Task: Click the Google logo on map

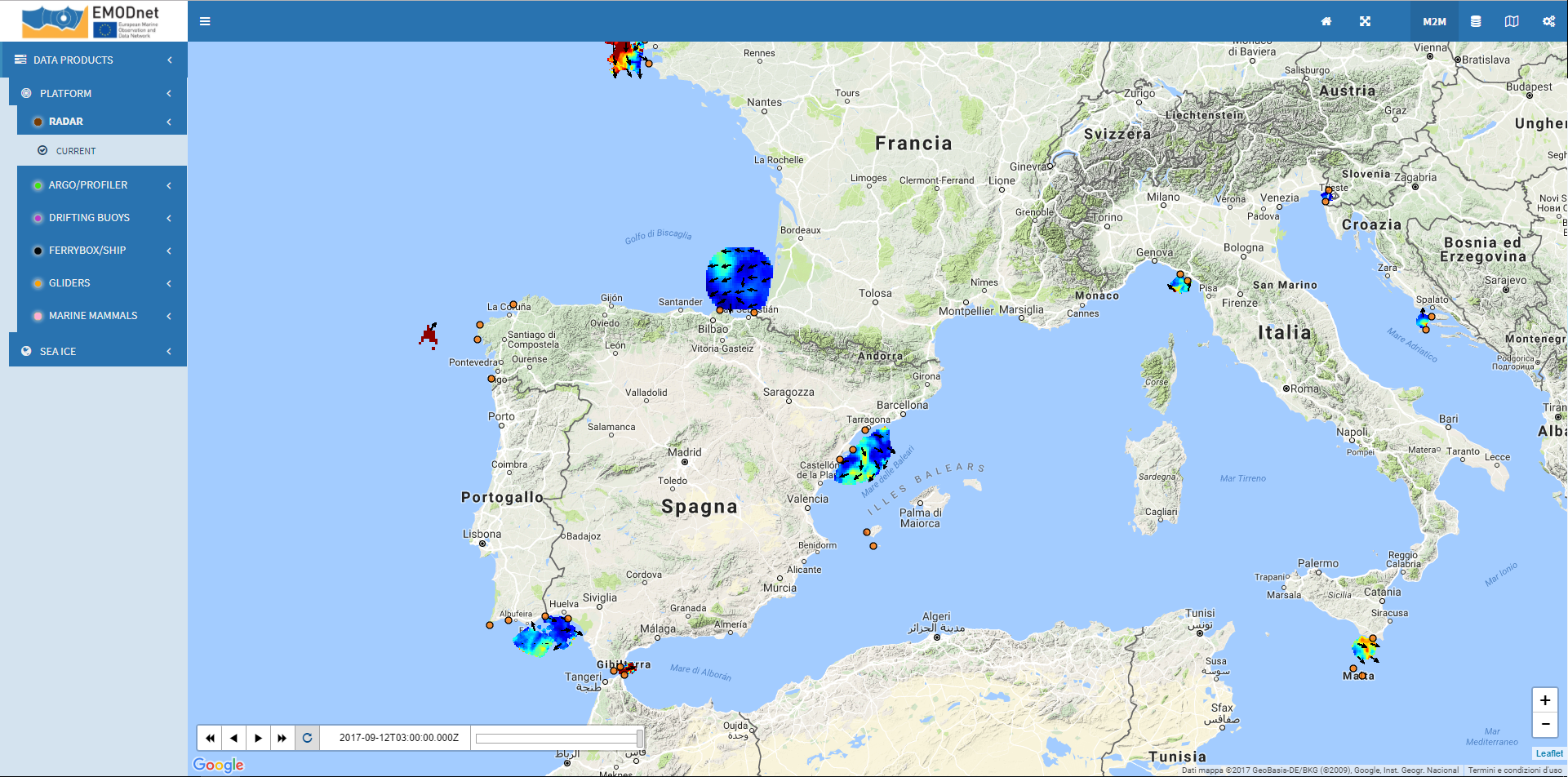Action: pyautogui.click(x=218, y=765)
